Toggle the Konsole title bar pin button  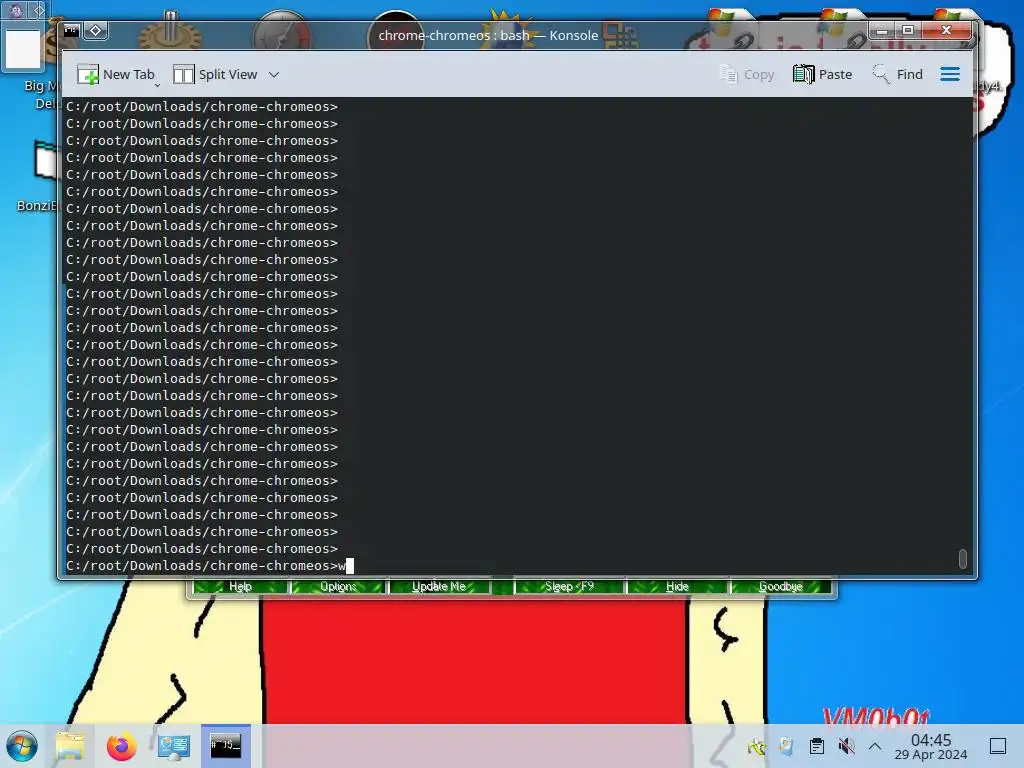95,31
